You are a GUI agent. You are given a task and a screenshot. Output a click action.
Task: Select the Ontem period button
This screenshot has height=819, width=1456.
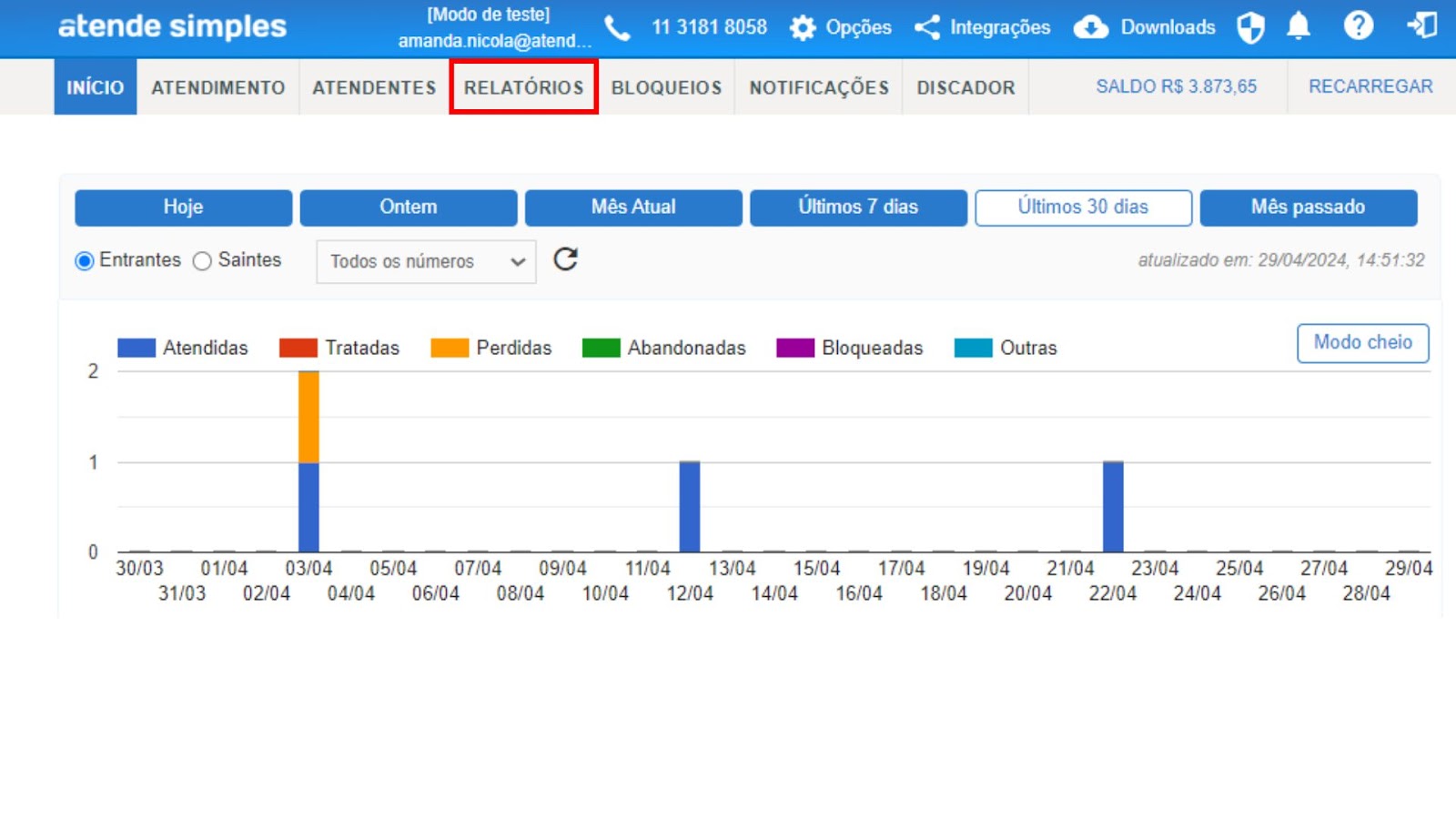click(409, 207)
